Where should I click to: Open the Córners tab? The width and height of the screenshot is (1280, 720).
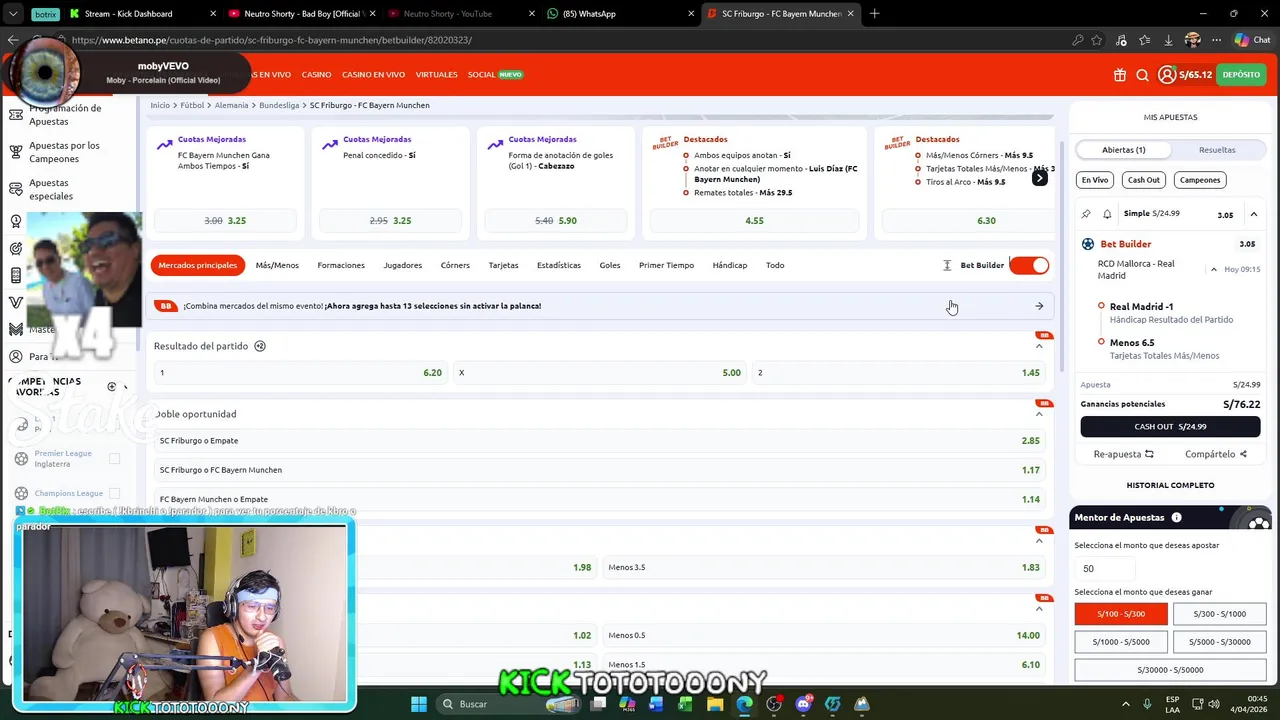click(x=455, y=265)
